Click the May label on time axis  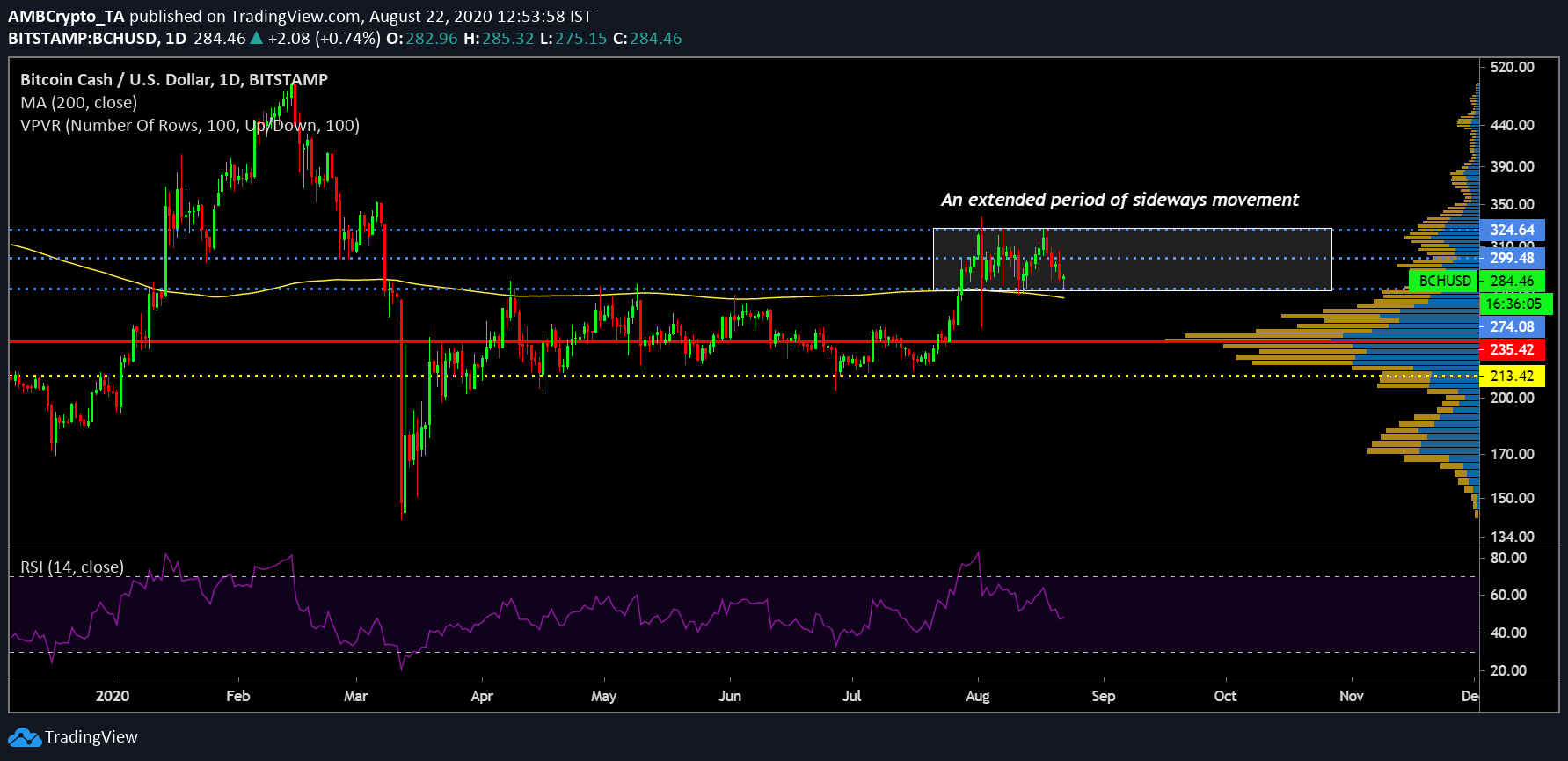[604, 696]
